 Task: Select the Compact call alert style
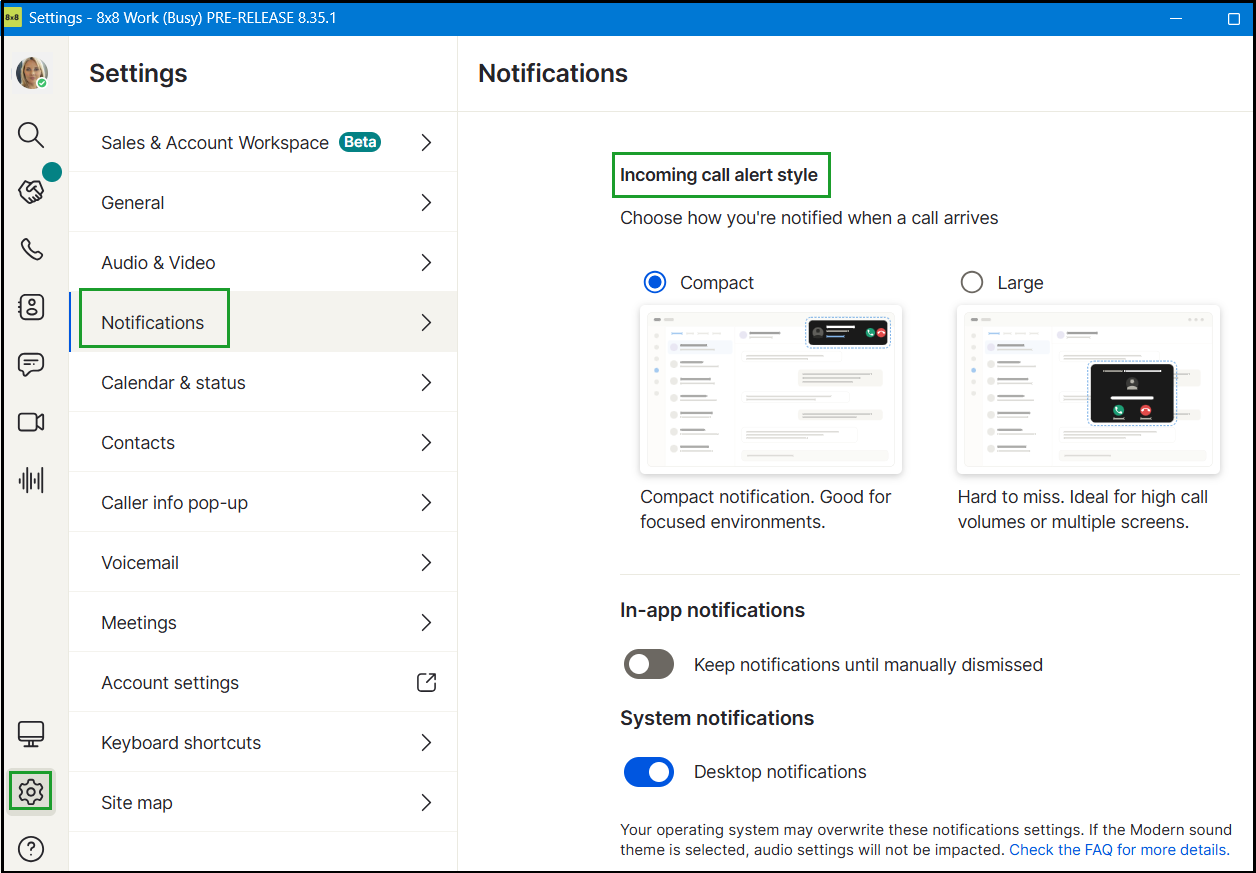coord(655,283)
